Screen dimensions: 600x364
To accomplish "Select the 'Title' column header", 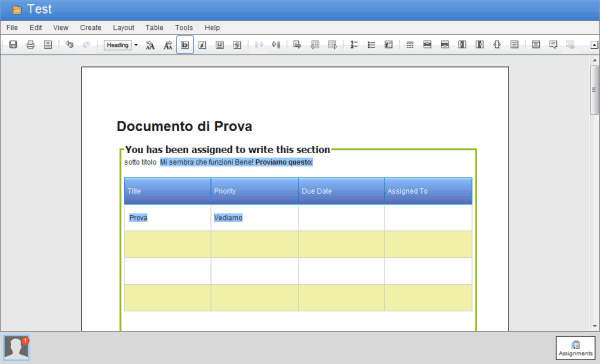I will coord(167,191).
